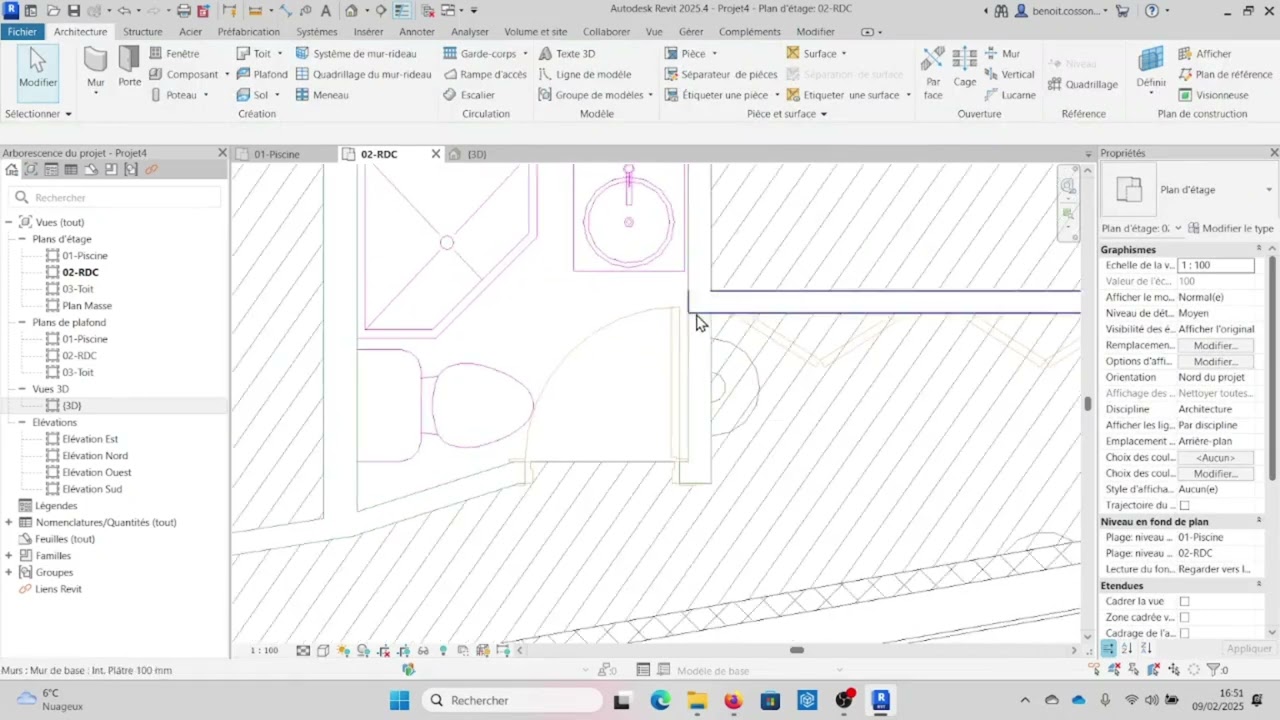Choose the Fenêtre window tool
Screen dimensions: 1280x720
[174, 53]
